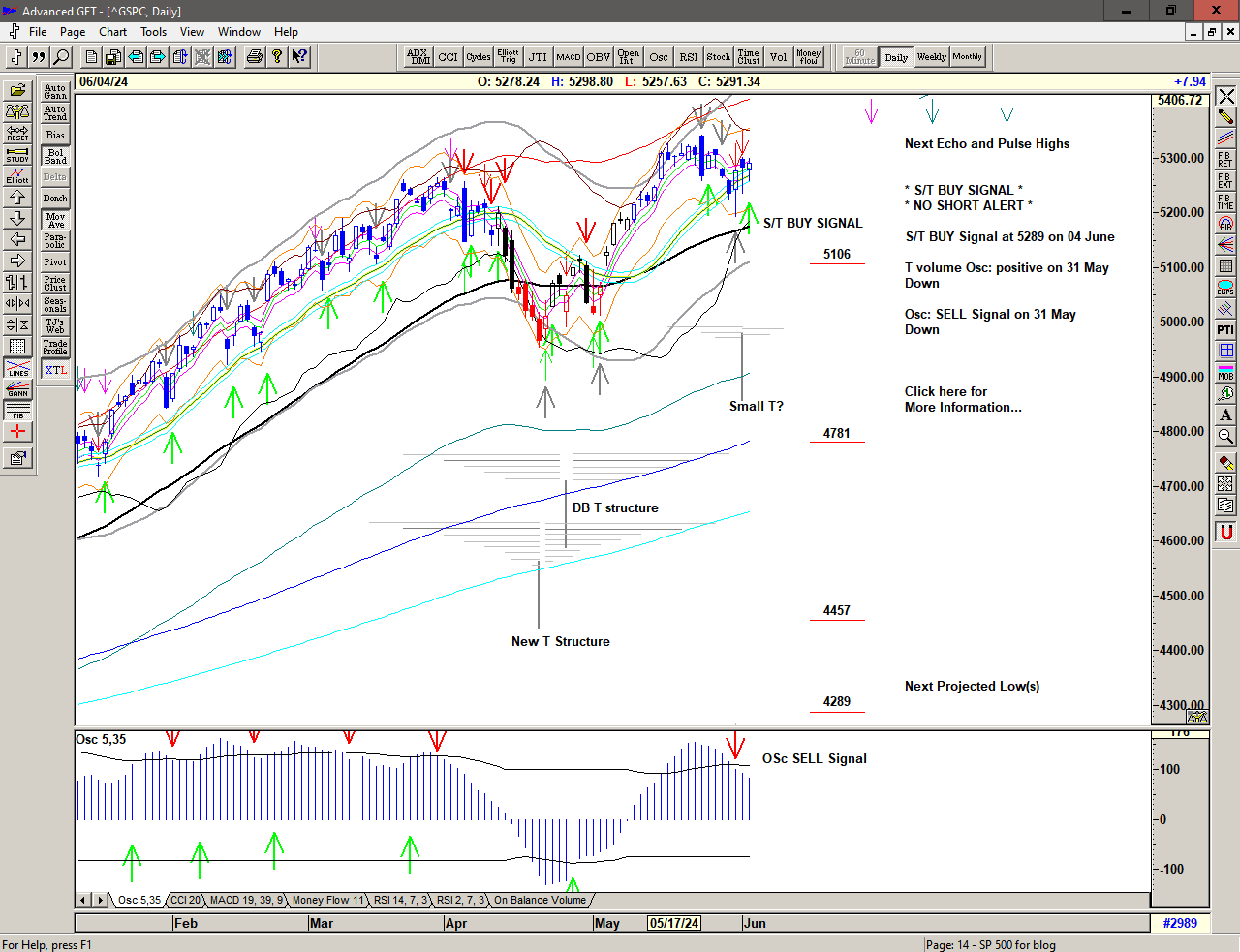Click the RESET chart icon
Viewport: 1240px width, 952px height.
tap(17, 134)
